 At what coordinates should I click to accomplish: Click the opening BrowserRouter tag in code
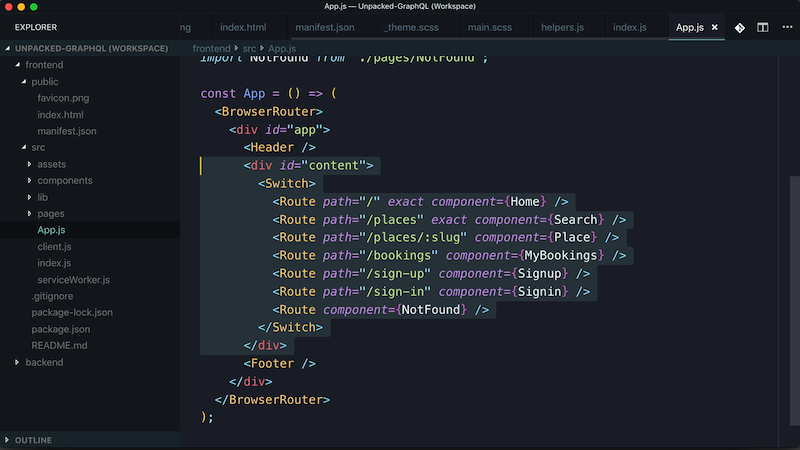(x=268, y=112)
